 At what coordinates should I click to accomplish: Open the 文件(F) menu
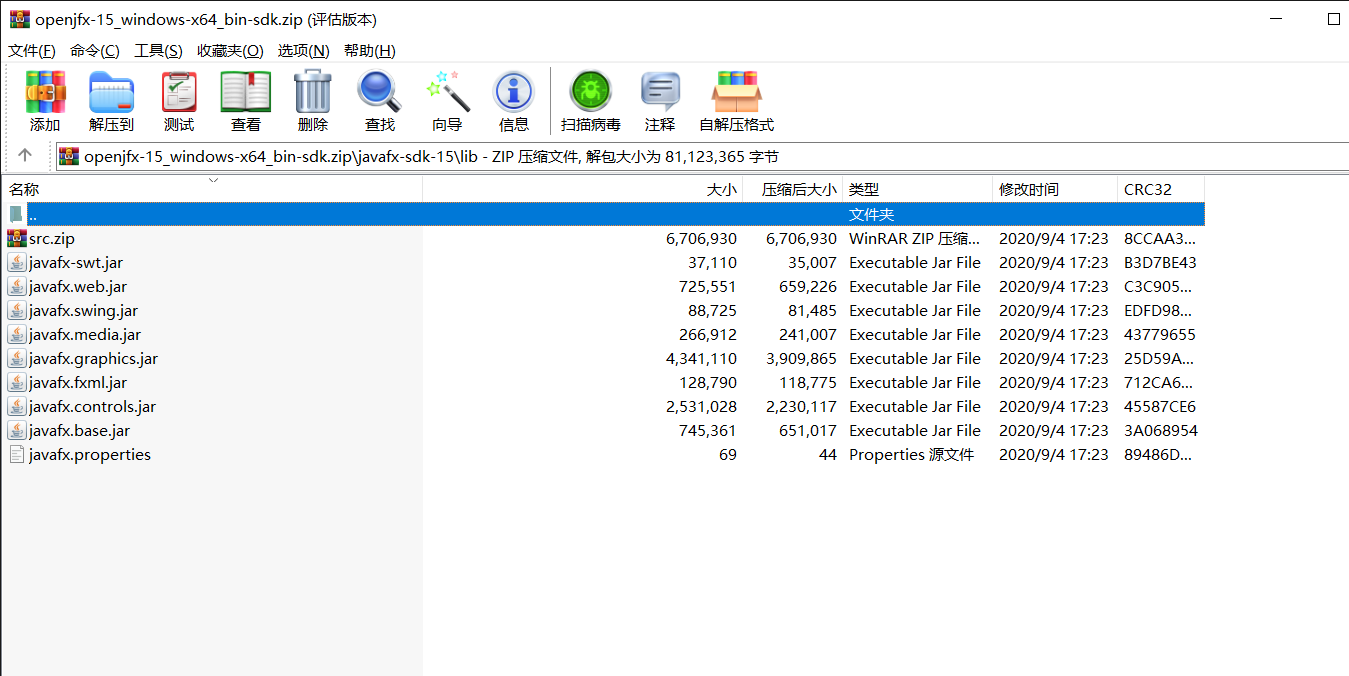point(32,51)
